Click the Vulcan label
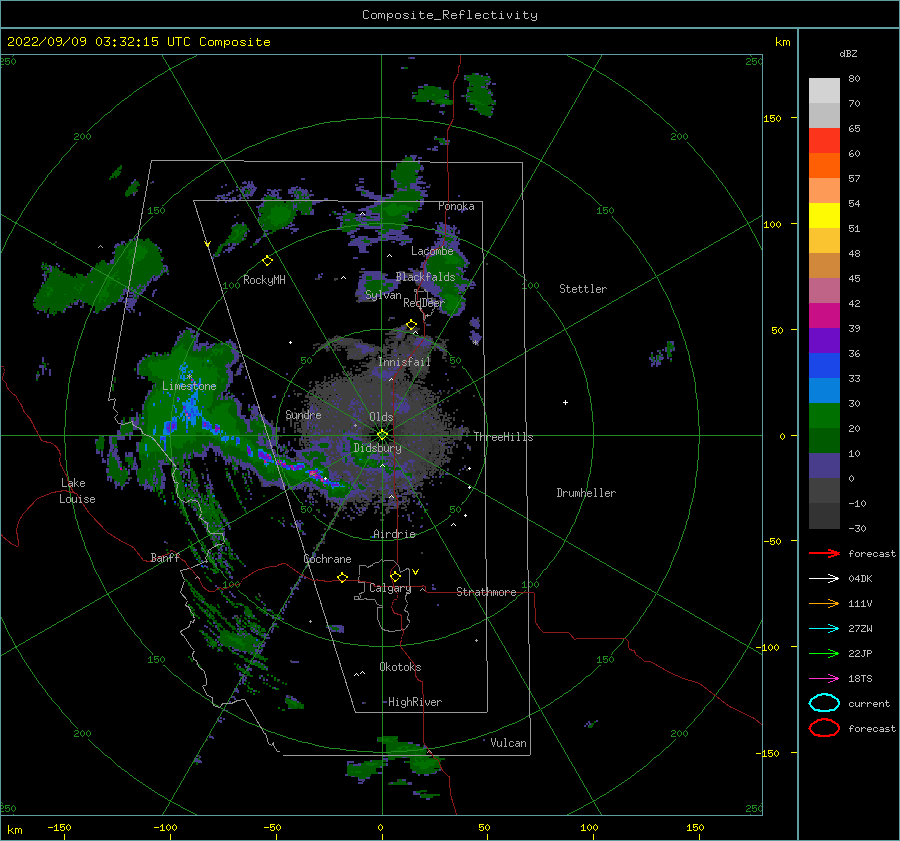Screen dimensions: 900x841 click(x=509, y=743)
